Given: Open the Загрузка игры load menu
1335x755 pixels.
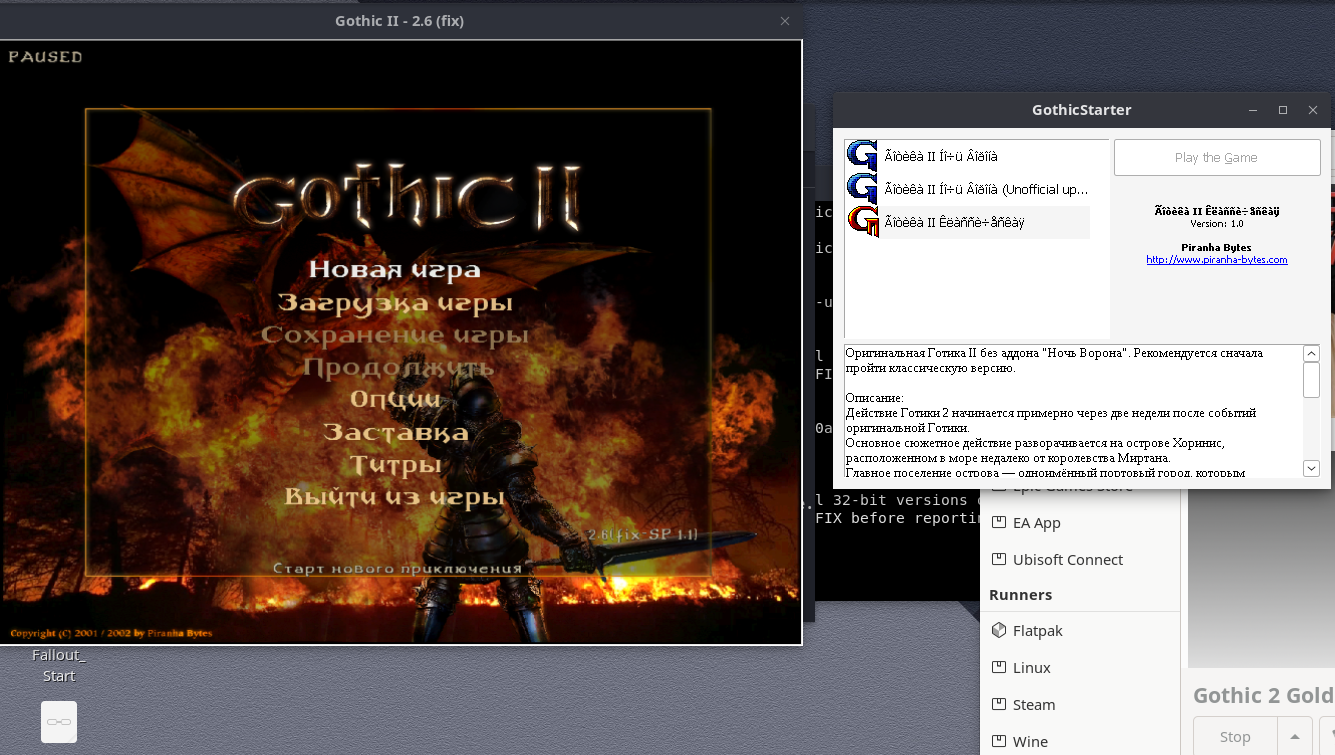Looking at the screenshot, I should point(395,302).
